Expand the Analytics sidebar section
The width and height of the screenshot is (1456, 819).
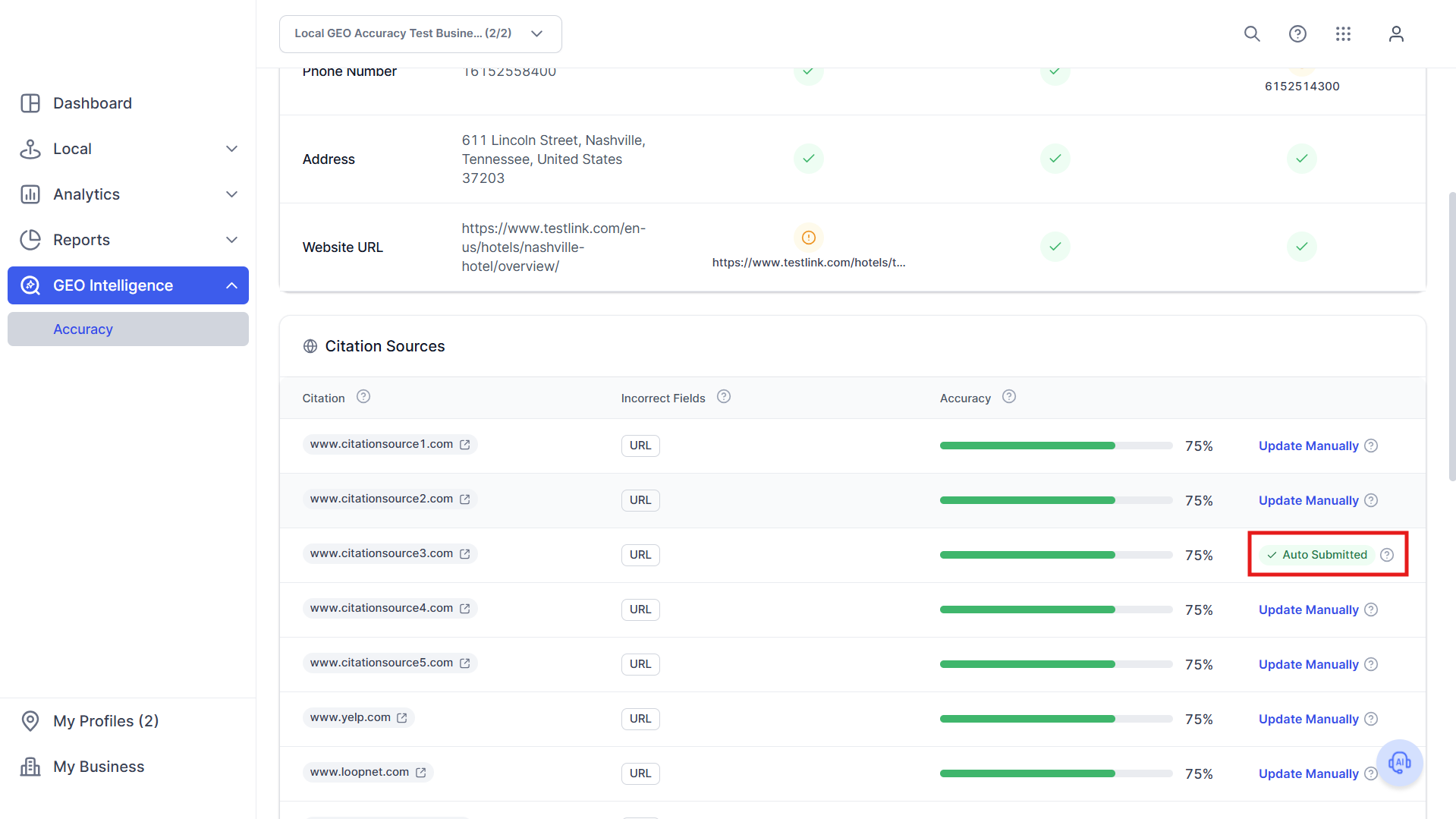click(x=127, y=194)
